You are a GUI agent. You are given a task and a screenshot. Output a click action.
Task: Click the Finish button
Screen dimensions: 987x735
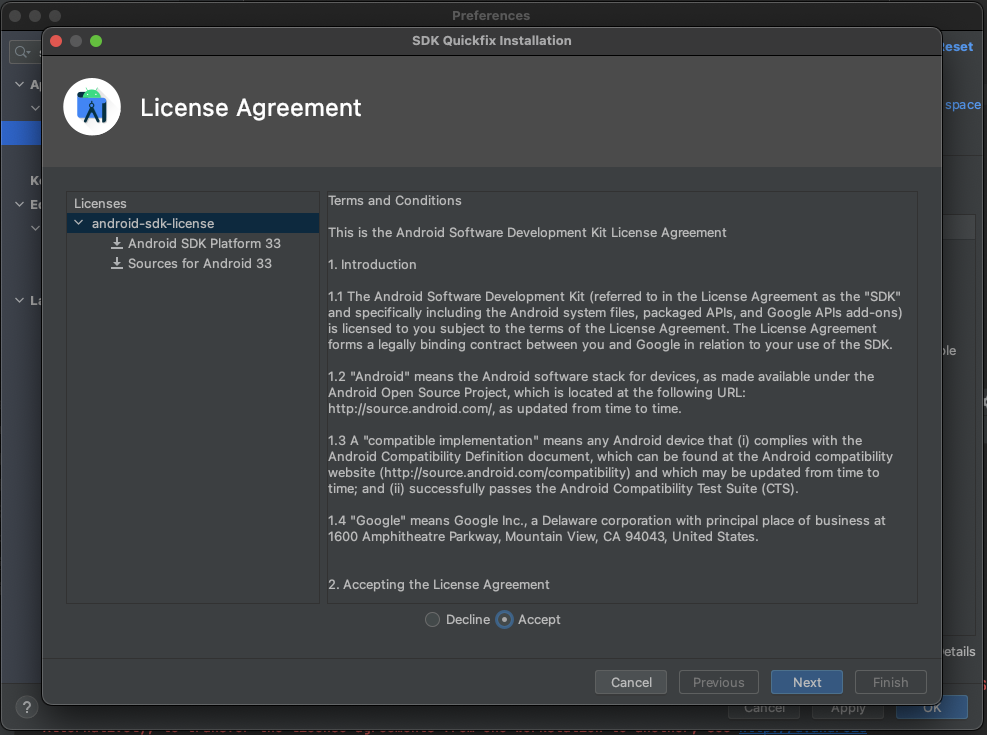pos(890,682)
